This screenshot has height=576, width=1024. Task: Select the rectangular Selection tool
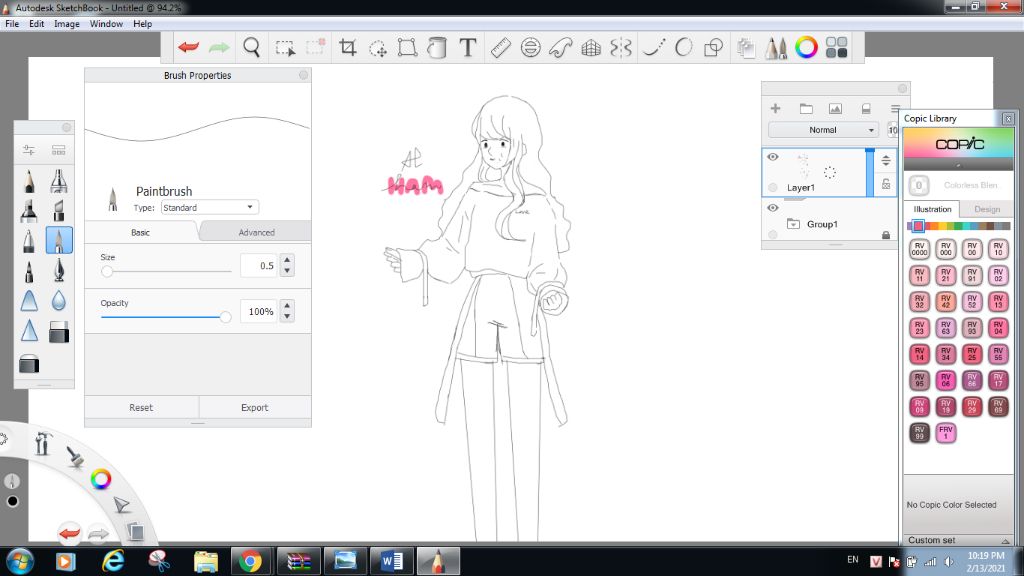coord(285,48)
